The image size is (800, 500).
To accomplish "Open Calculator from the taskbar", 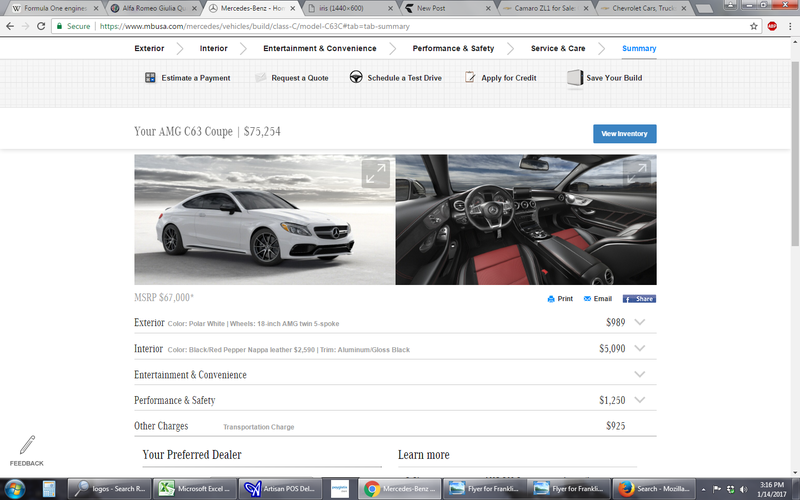I will click(x=49, y=489).
